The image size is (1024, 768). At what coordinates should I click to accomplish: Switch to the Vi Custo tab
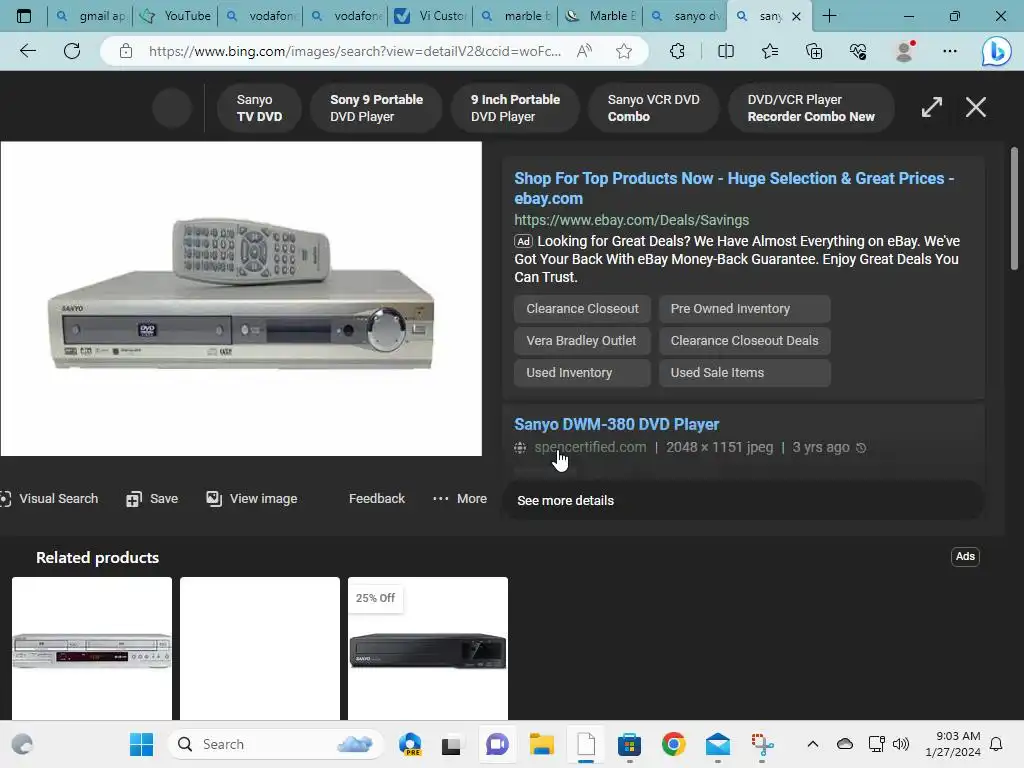[431, 16]
